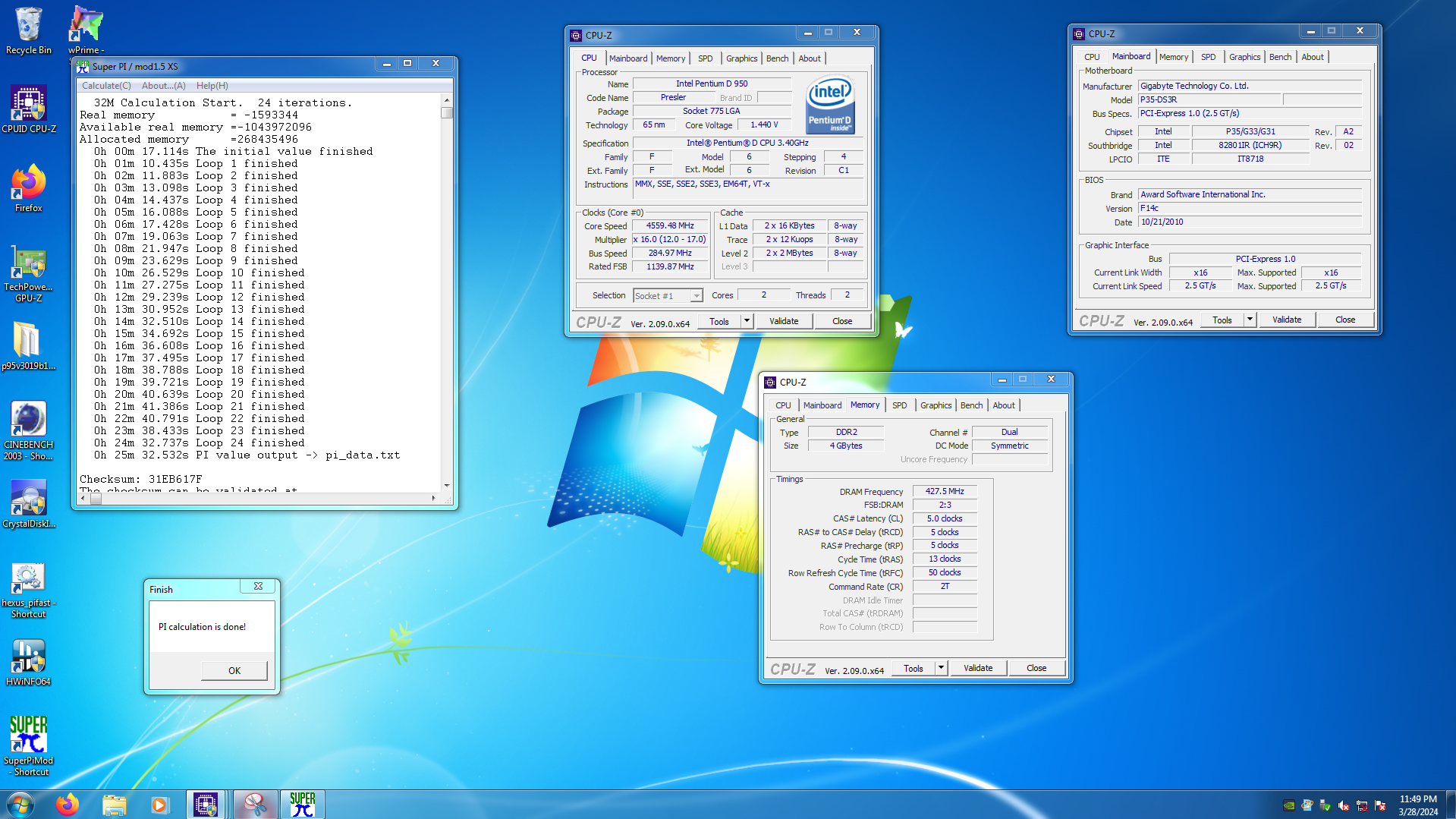This screenshot has height=819, width=1456.
Task: Click OK in the Finish dialog
Action: (x=234, y=671)
